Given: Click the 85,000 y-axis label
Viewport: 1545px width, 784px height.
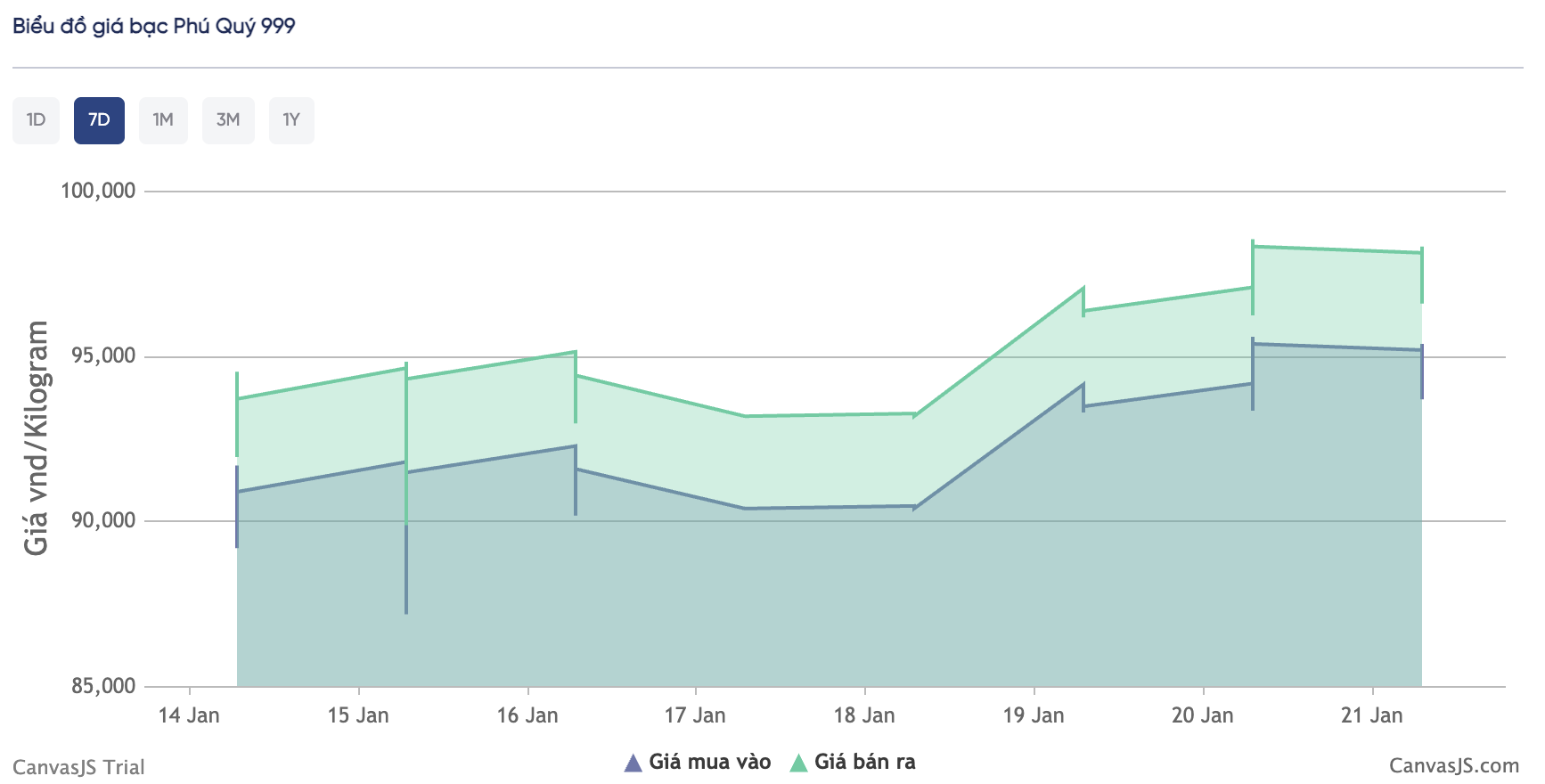Looking at the screenshot, I should (103, 686).
